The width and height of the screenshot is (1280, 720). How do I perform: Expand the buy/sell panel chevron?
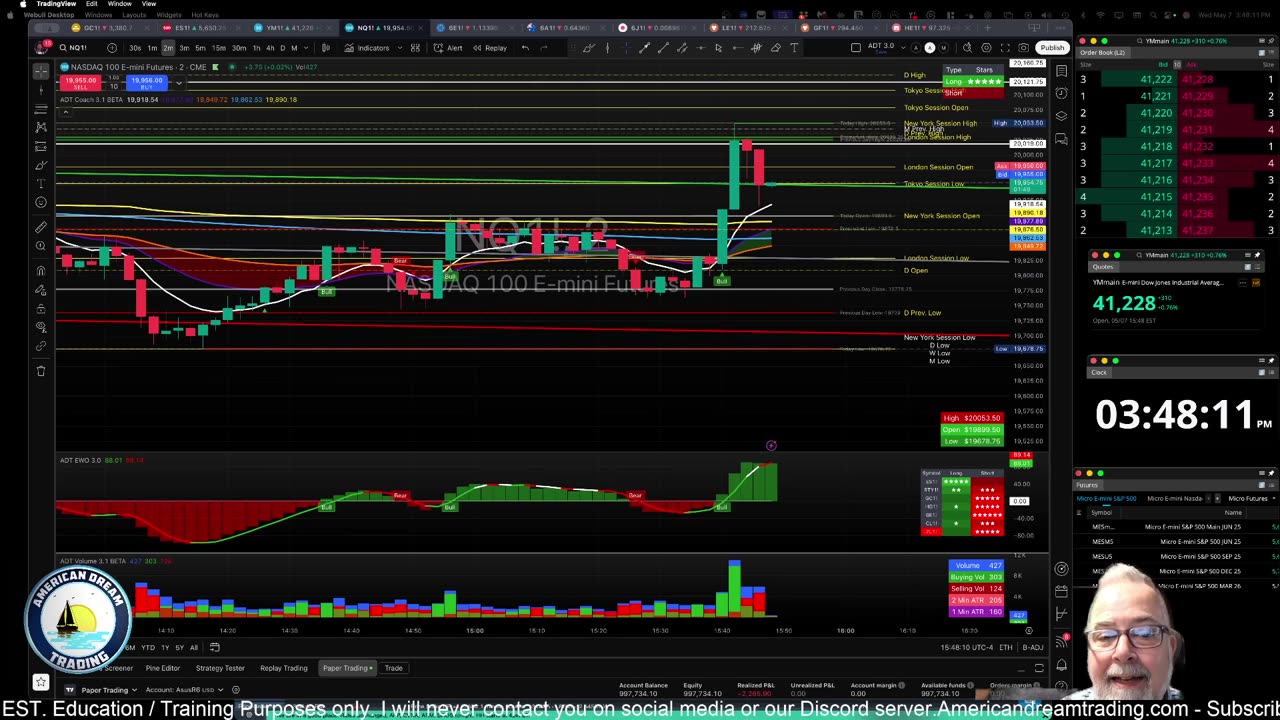[178, 83]
